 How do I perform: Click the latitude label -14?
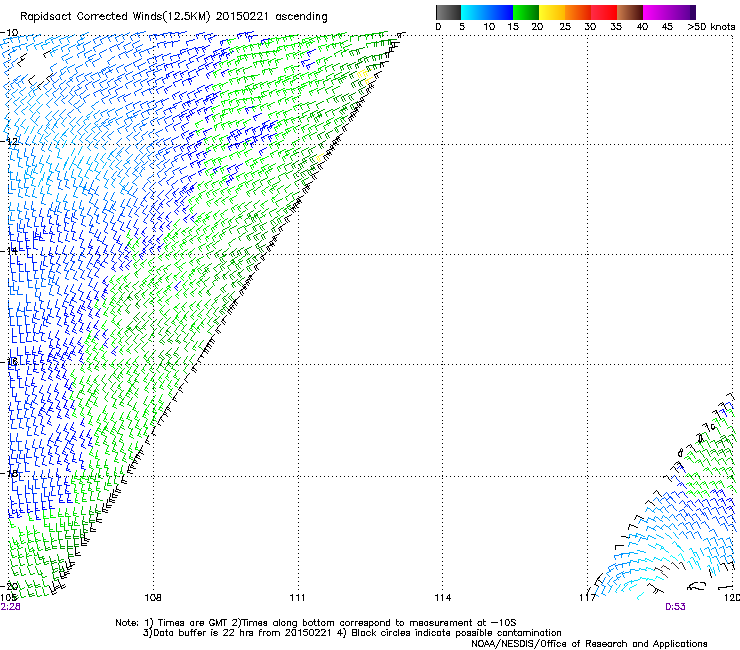click(x=10, y=251)
